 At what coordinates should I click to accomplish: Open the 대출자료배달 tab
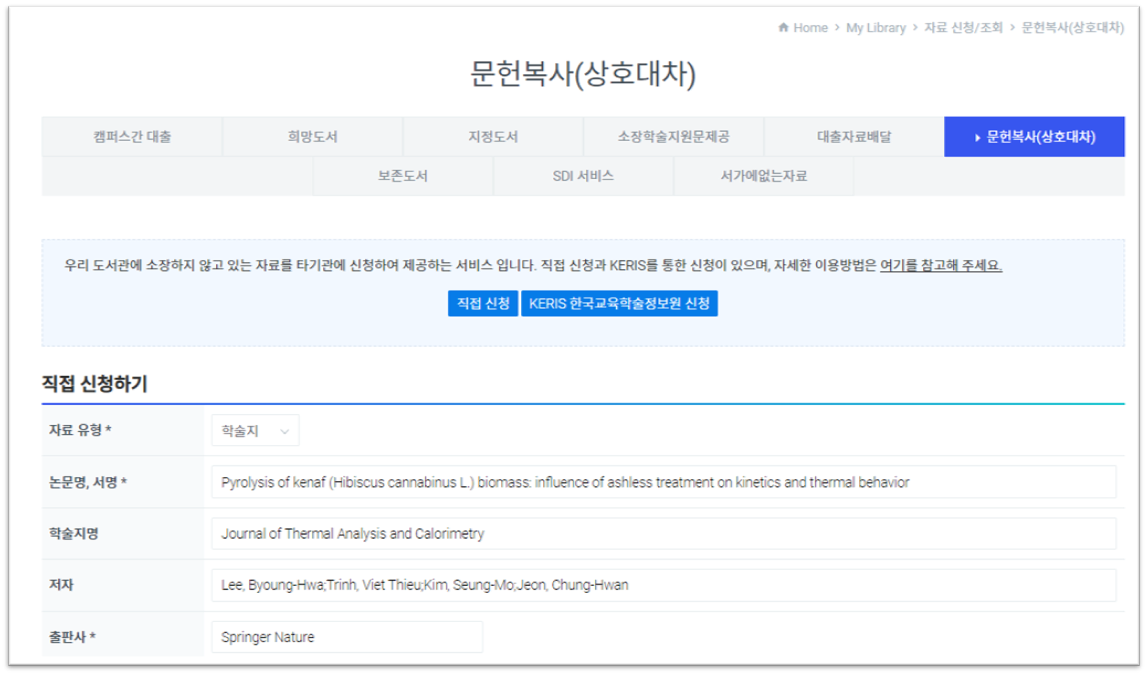[853, 137]
